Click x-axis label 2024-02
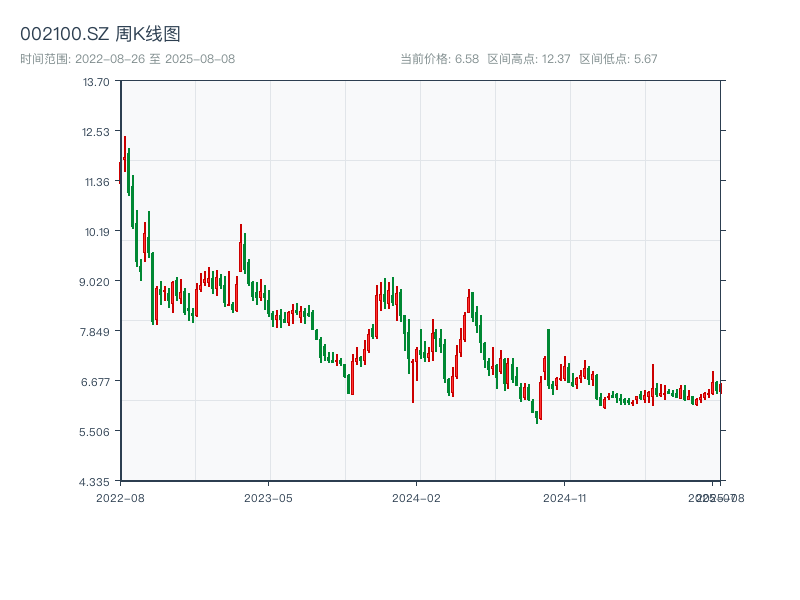 point(416,498)
